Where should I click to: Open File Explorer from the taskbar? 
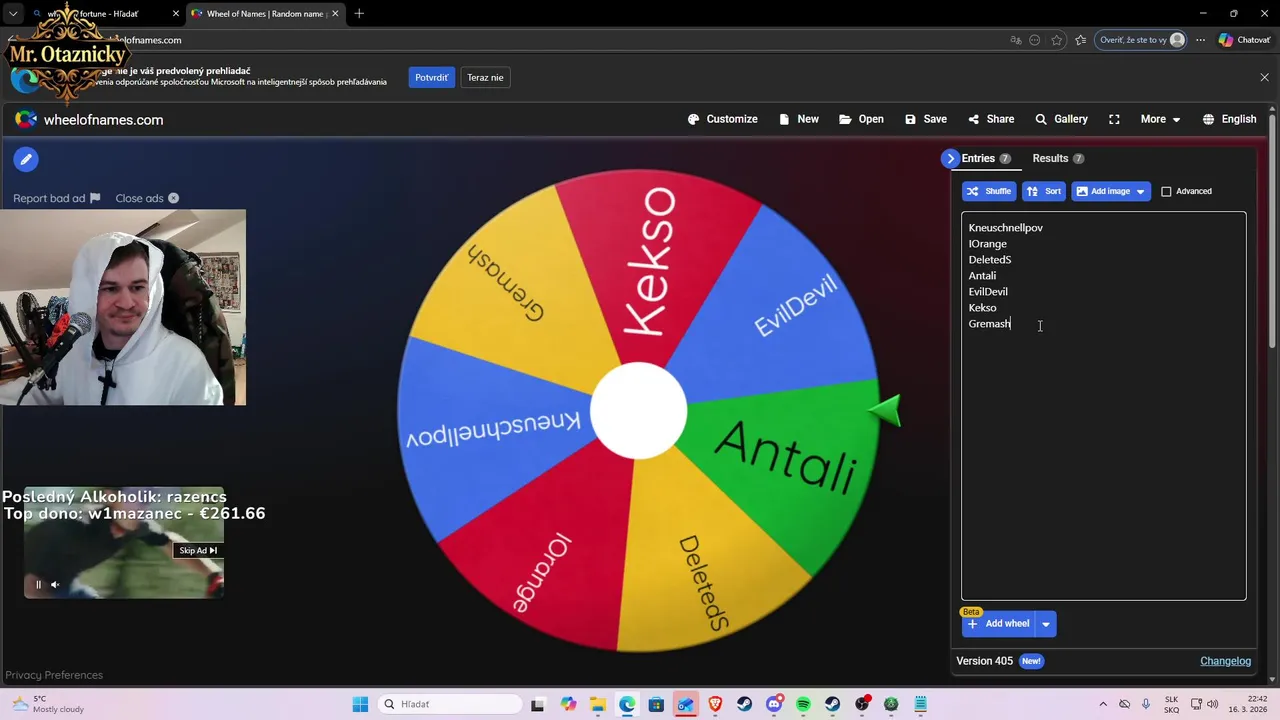(597, 704)
